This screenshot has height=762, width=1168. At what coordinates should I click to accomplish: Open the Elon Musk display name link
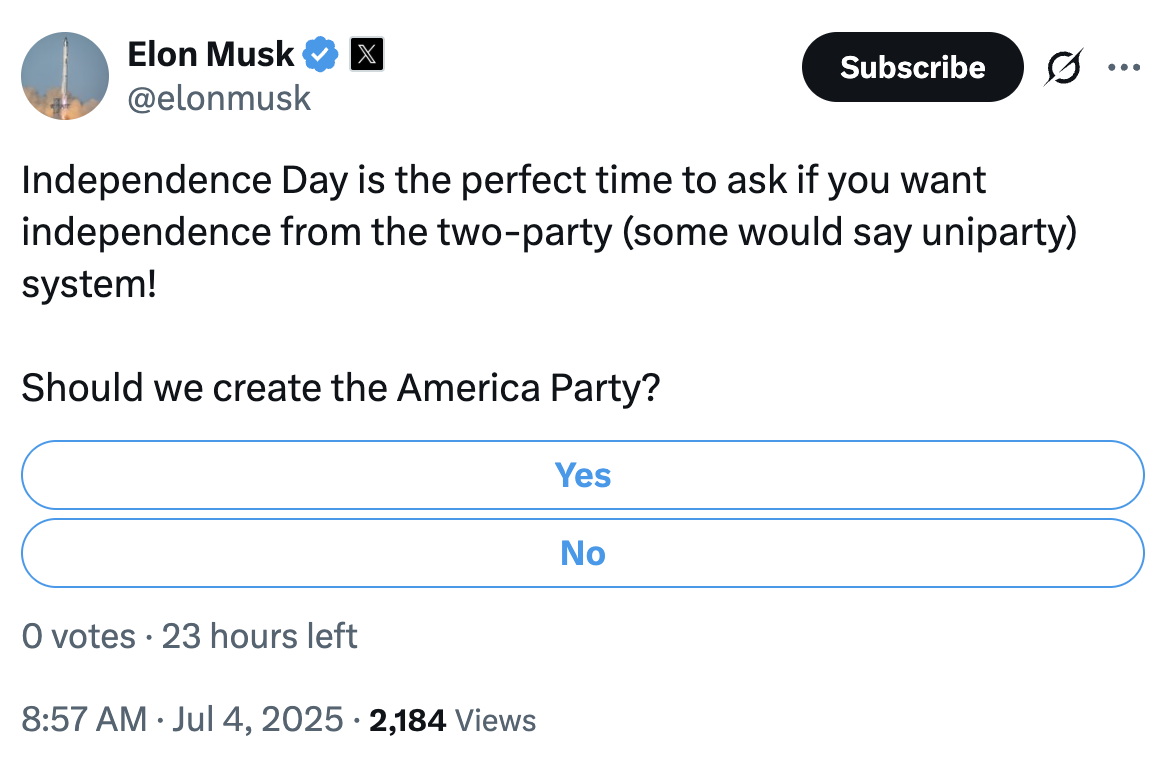[211, 54]
